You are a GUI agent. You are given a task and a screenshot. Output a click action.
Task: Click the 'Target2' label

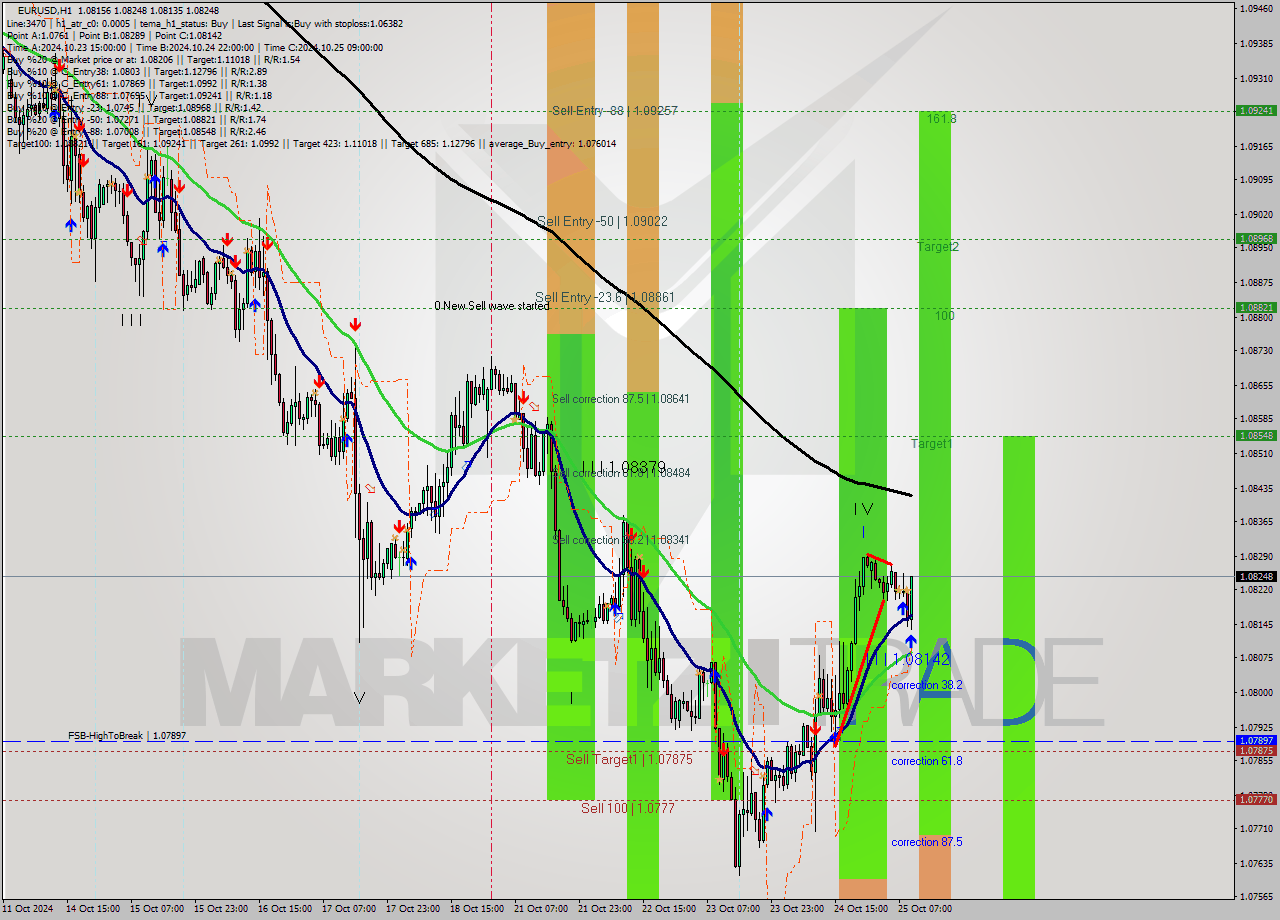coord(938,246)
